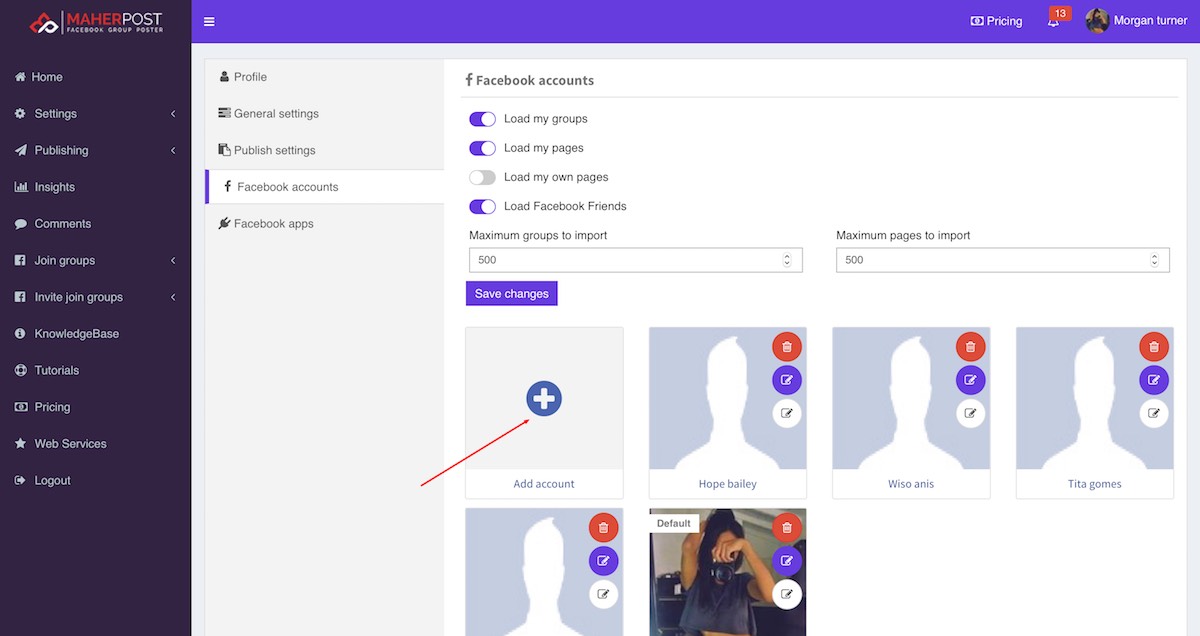
Task: Click the Wiso anis account name
Action: coord(911,484)
